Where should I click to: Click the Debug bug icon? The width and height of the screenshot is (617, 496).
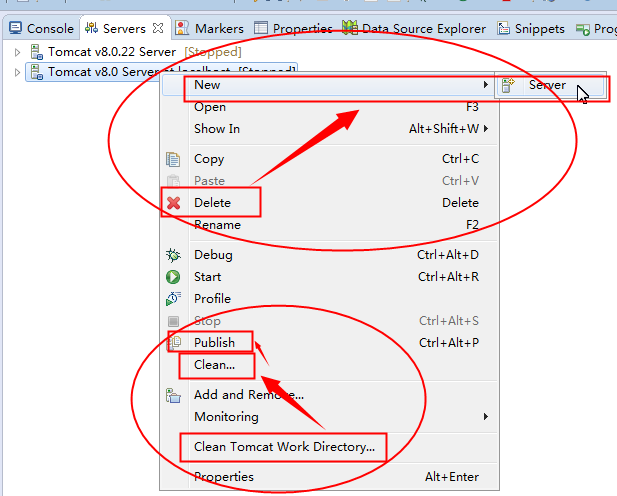click(x=173, y=255)
